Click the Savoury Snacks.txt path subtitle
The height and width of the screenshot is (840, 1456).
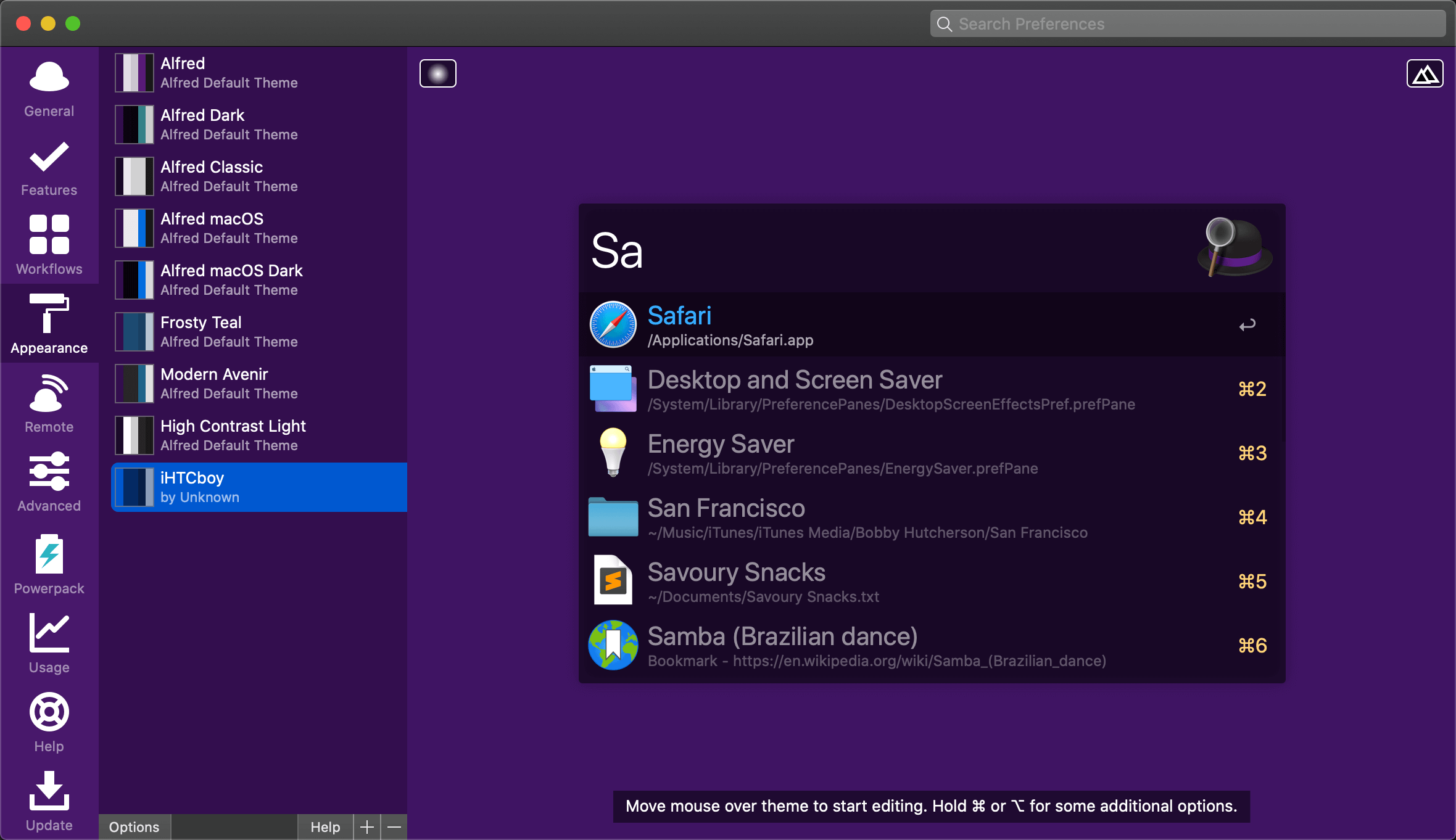coord(764,597)
